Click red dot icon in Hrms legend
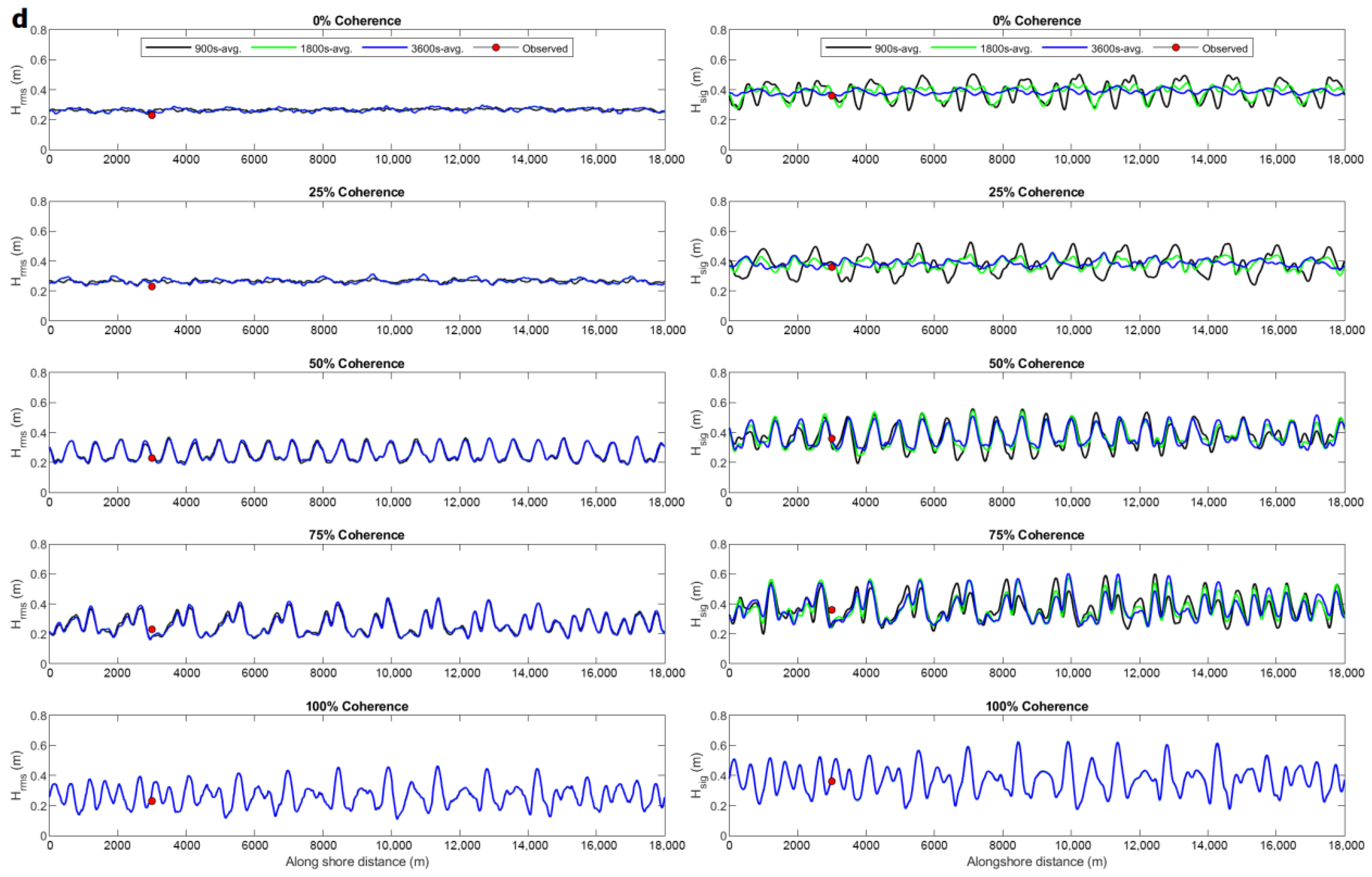Viewport: 1372px width, 877px height. point(496,48)
